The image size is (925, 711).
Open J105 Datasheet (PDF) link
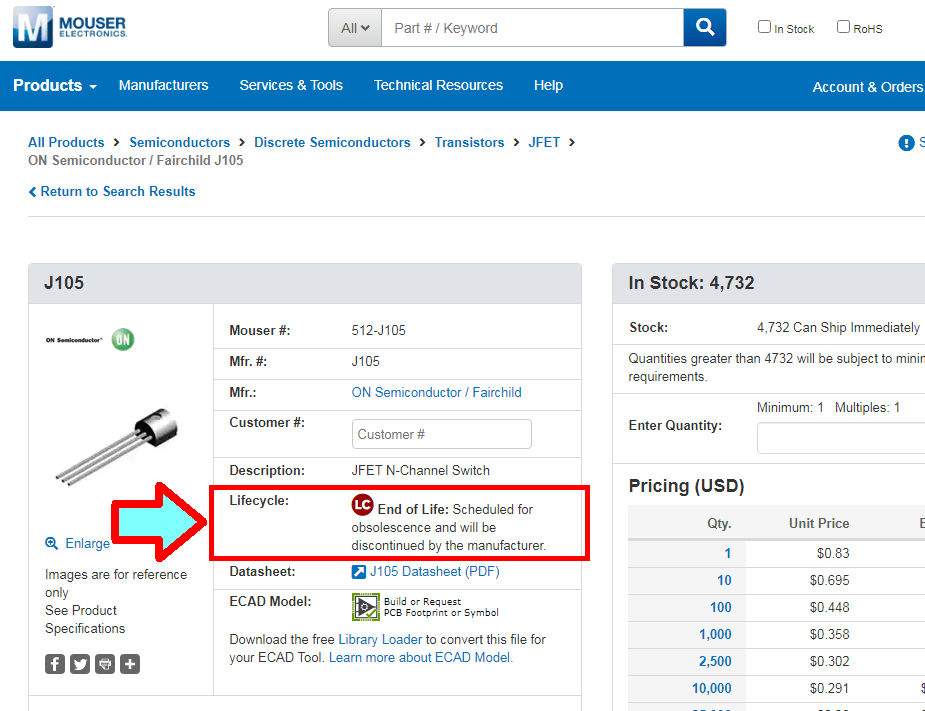coord(435,572)
